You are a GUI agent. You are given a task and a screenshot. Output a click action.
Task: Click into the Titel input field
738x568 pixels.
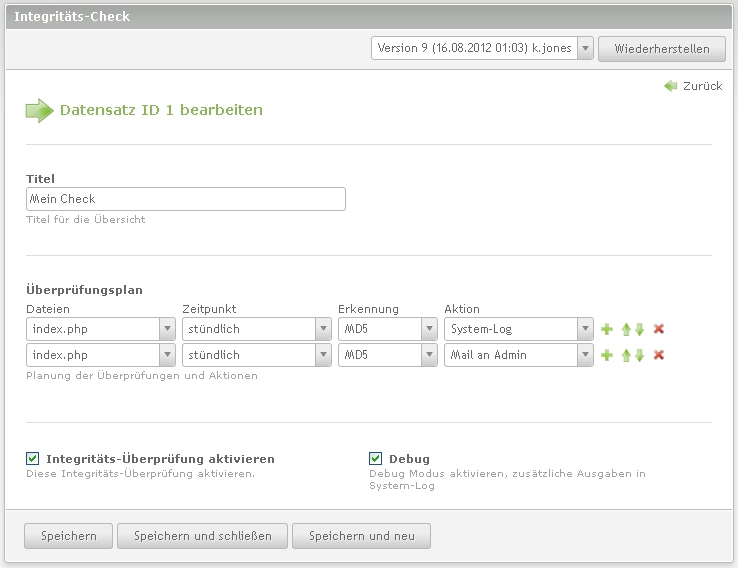[185, 199]
